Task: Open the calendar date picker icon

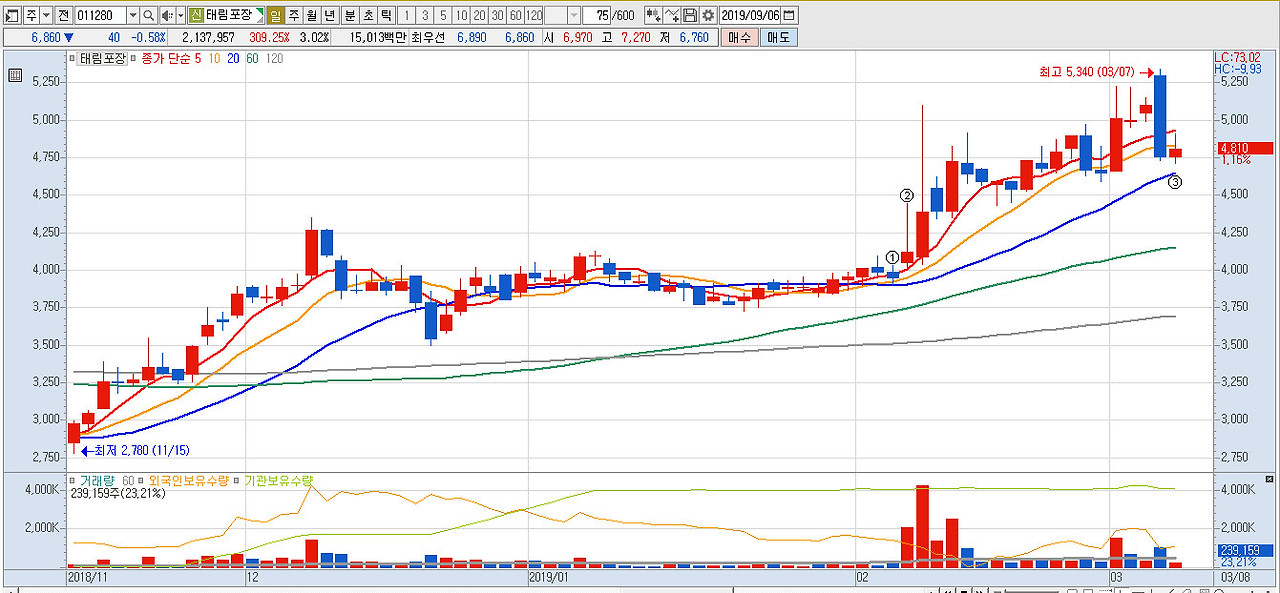Action: 789,16
